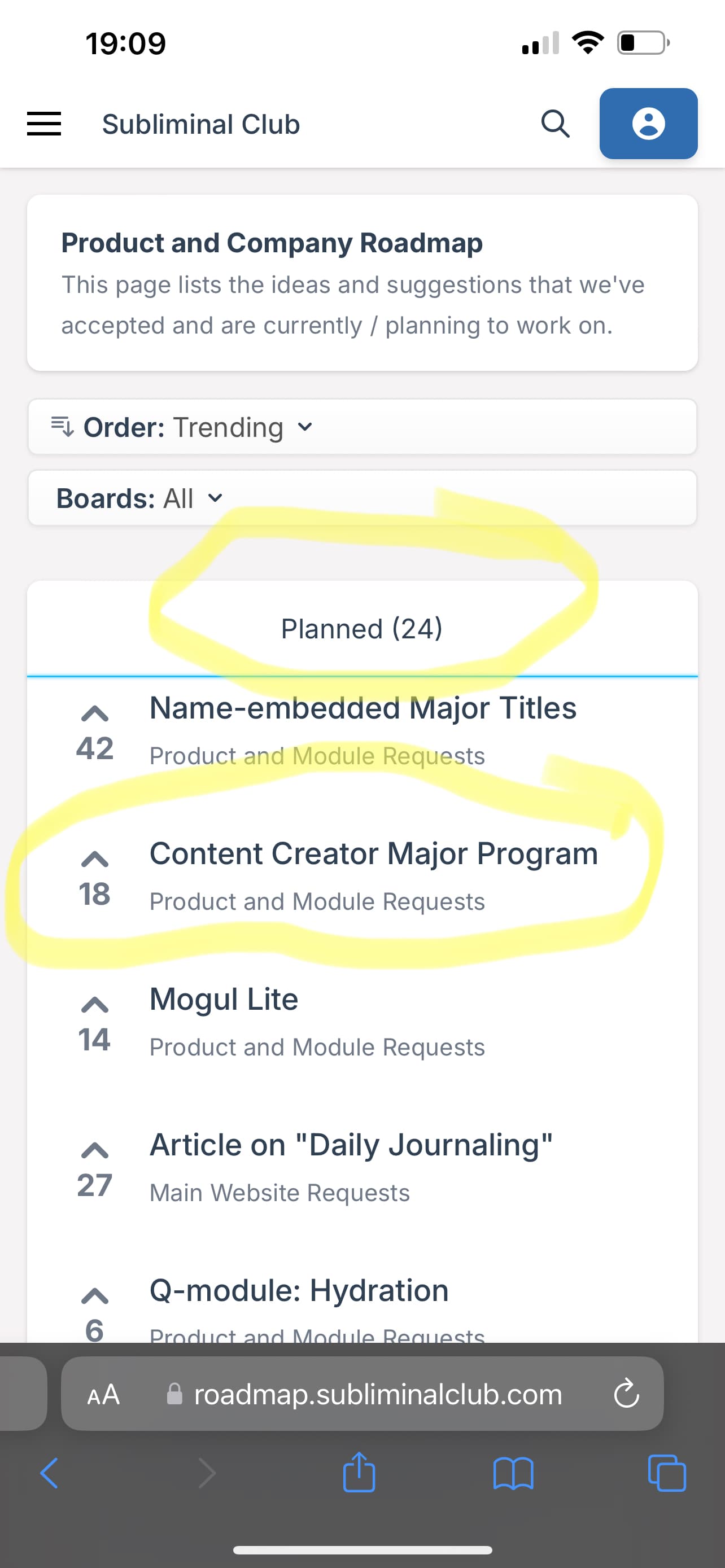Open the hamburger navigation menu
Viewport: 725px width, 1568px height.
(x=44, y=124)
